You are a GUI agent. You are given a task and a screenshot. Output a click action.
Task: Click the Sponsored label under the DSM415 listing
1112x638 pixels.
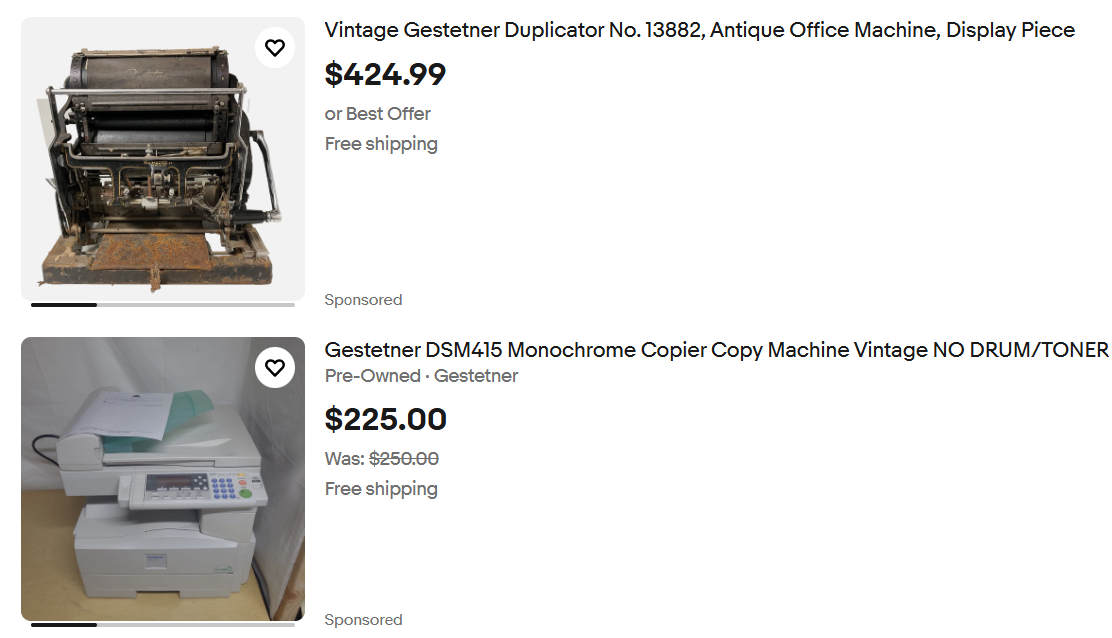click(363, 620)
